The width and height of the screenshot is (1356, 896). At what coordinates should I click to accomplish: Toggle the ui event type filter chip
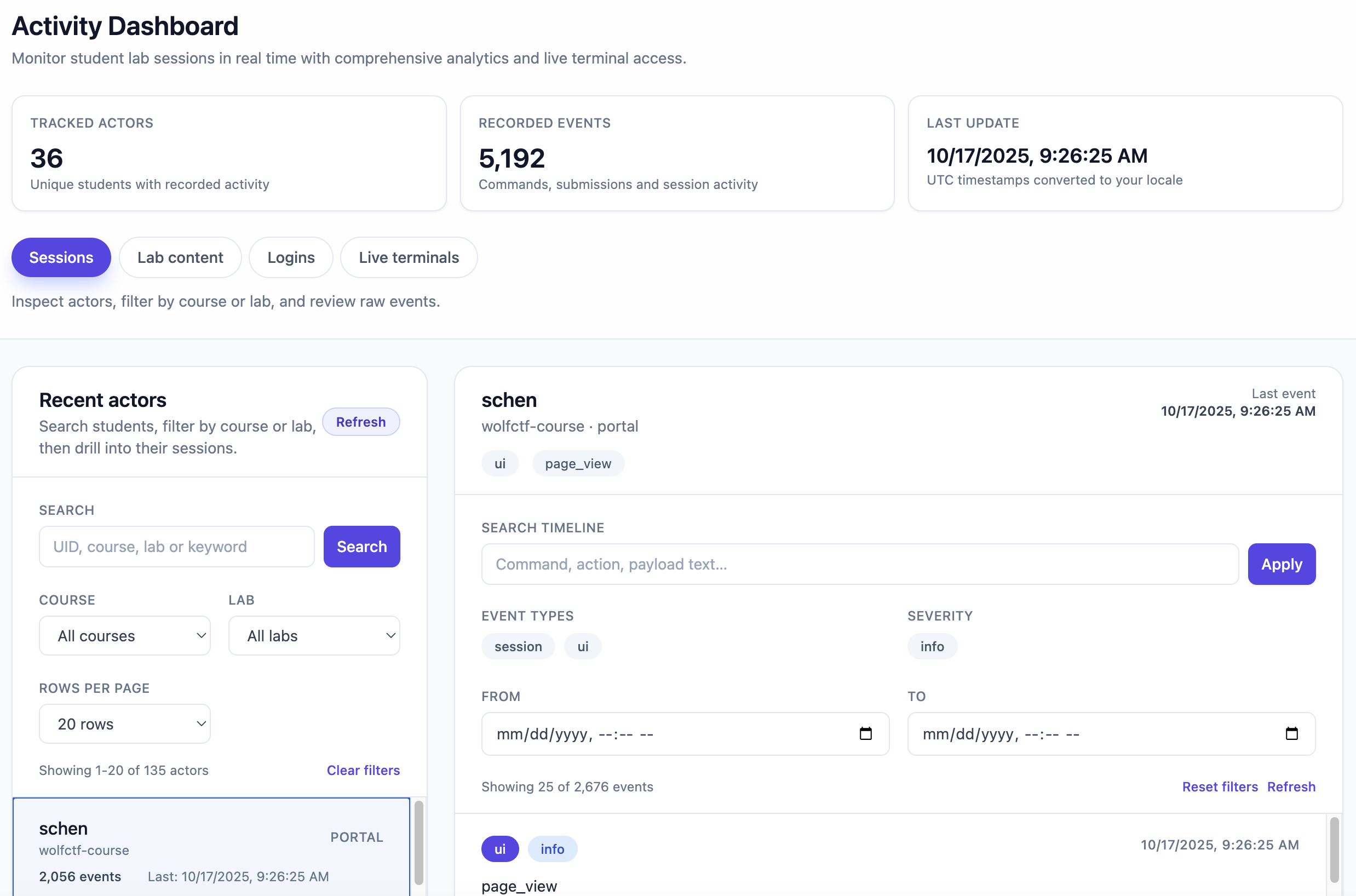582,646
